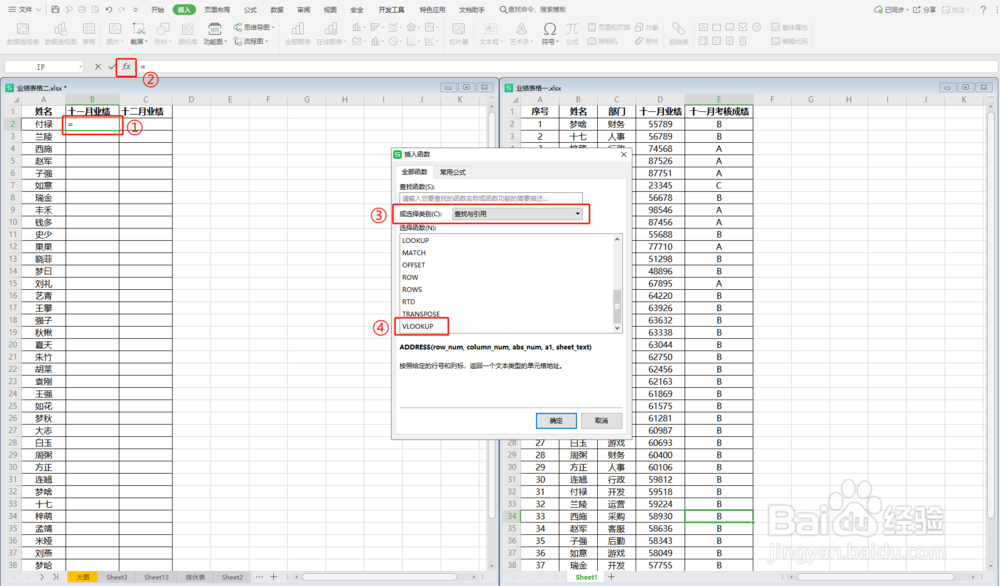Close the 插入函数 dialog
This screenshot has width=1000, height=586.
(x=623, y=154)
